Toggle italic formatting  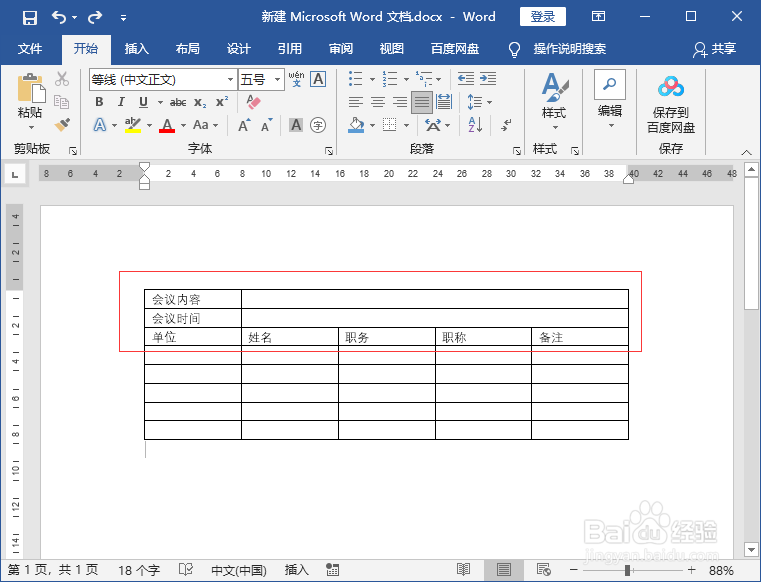121,102
